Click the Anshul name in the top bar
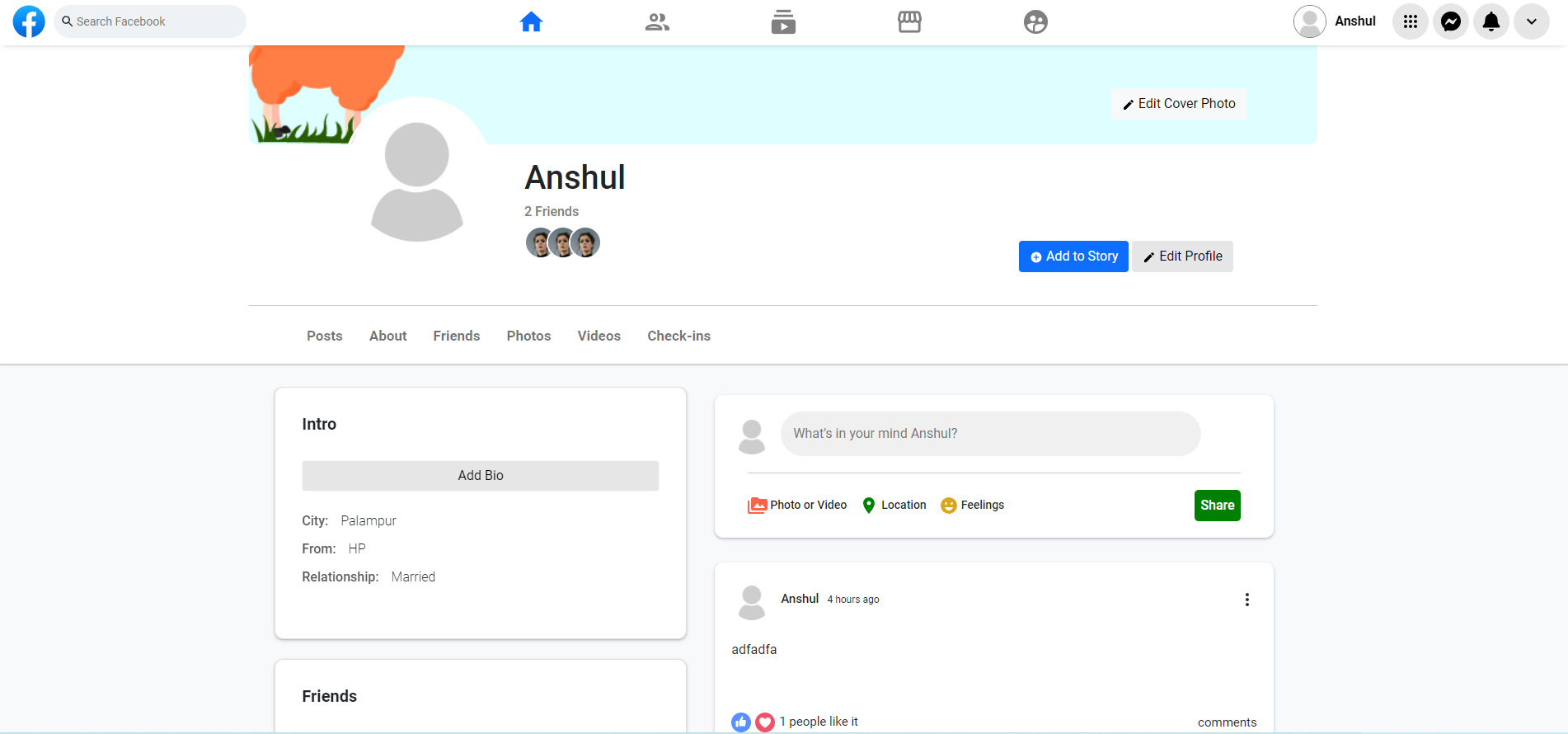The height and width of the screenshot is (734, 1568). 1355,21
